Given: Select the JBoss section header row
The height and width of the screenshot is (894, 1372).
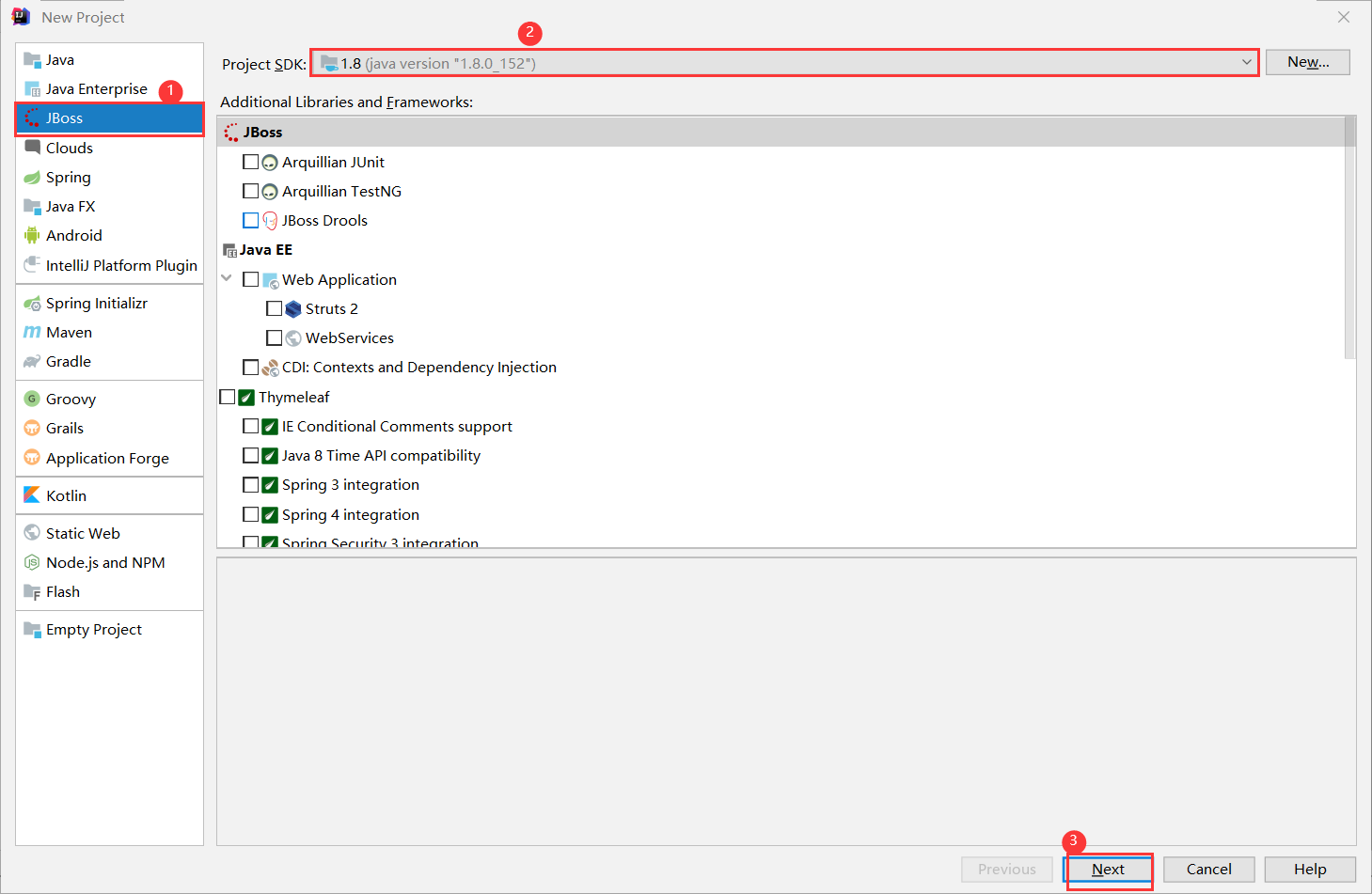Looking at the screenshot, I should click(x=781, y=133).
